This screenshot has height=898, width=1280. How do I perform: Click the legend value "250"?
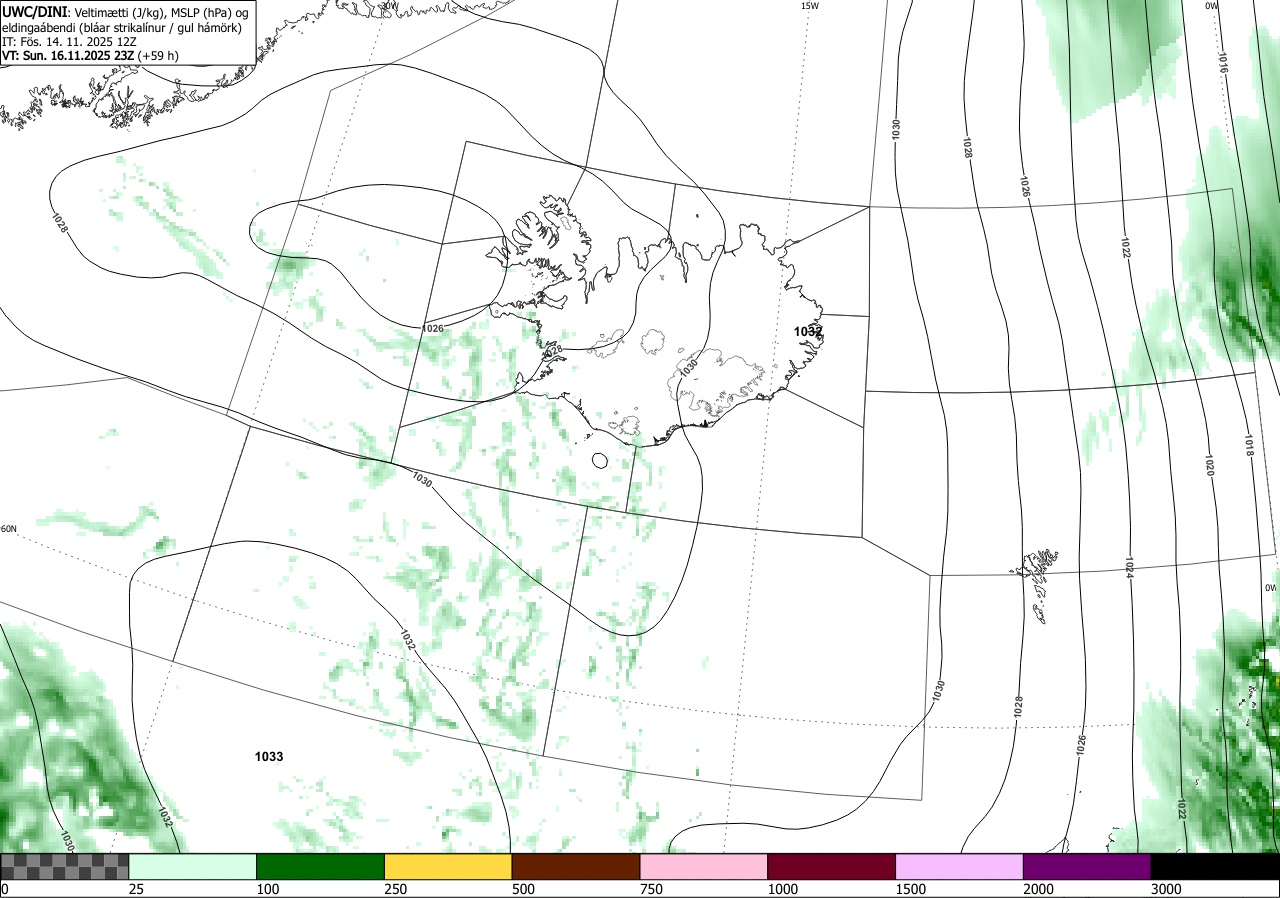pyautogui.click(x=397, y=889)
